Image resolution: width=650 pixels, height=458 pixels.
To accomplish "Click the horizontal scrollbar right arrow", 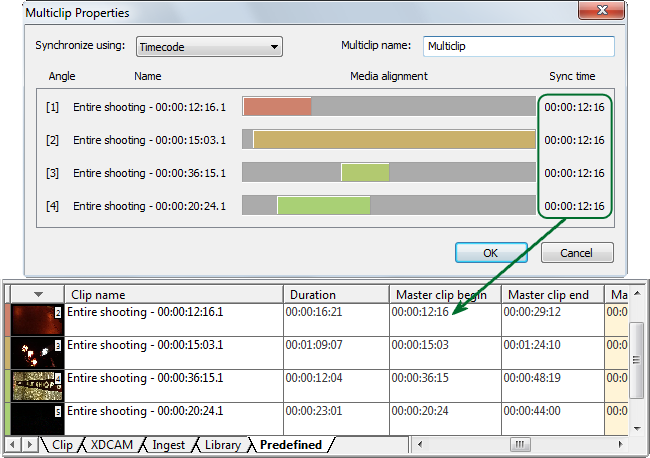I will (620, 445).
